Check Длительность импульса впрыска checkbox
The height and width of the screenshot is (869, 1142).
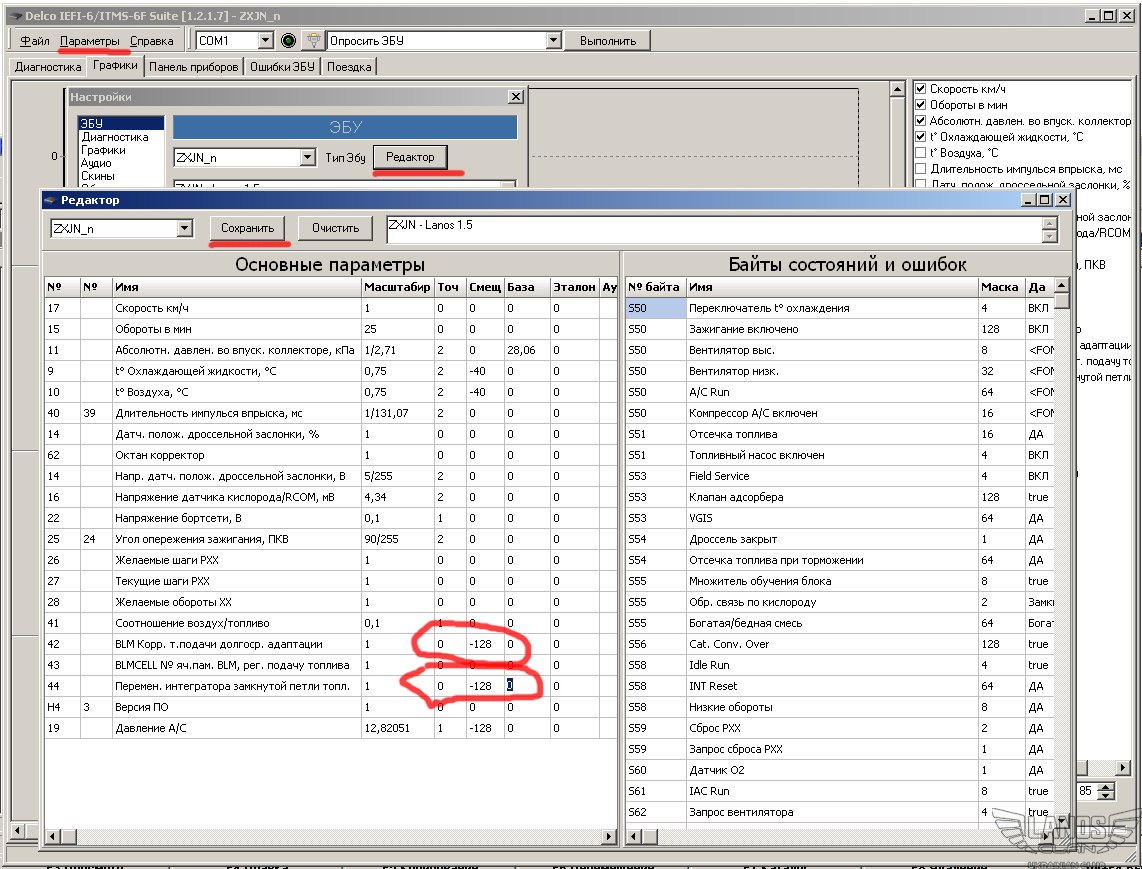click(x=921, y=169)
